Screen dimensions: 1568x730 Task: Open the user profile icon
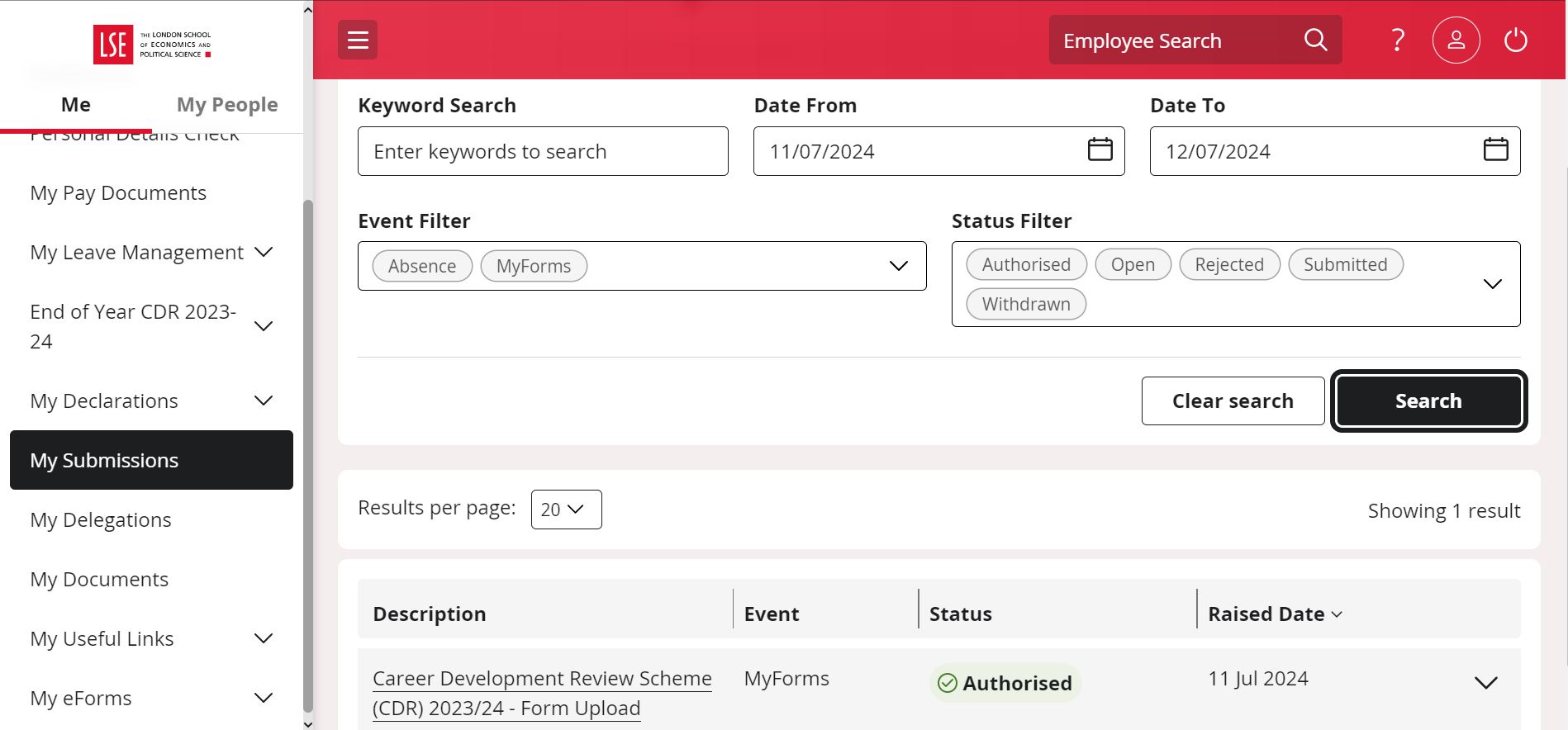[1456, 40]
